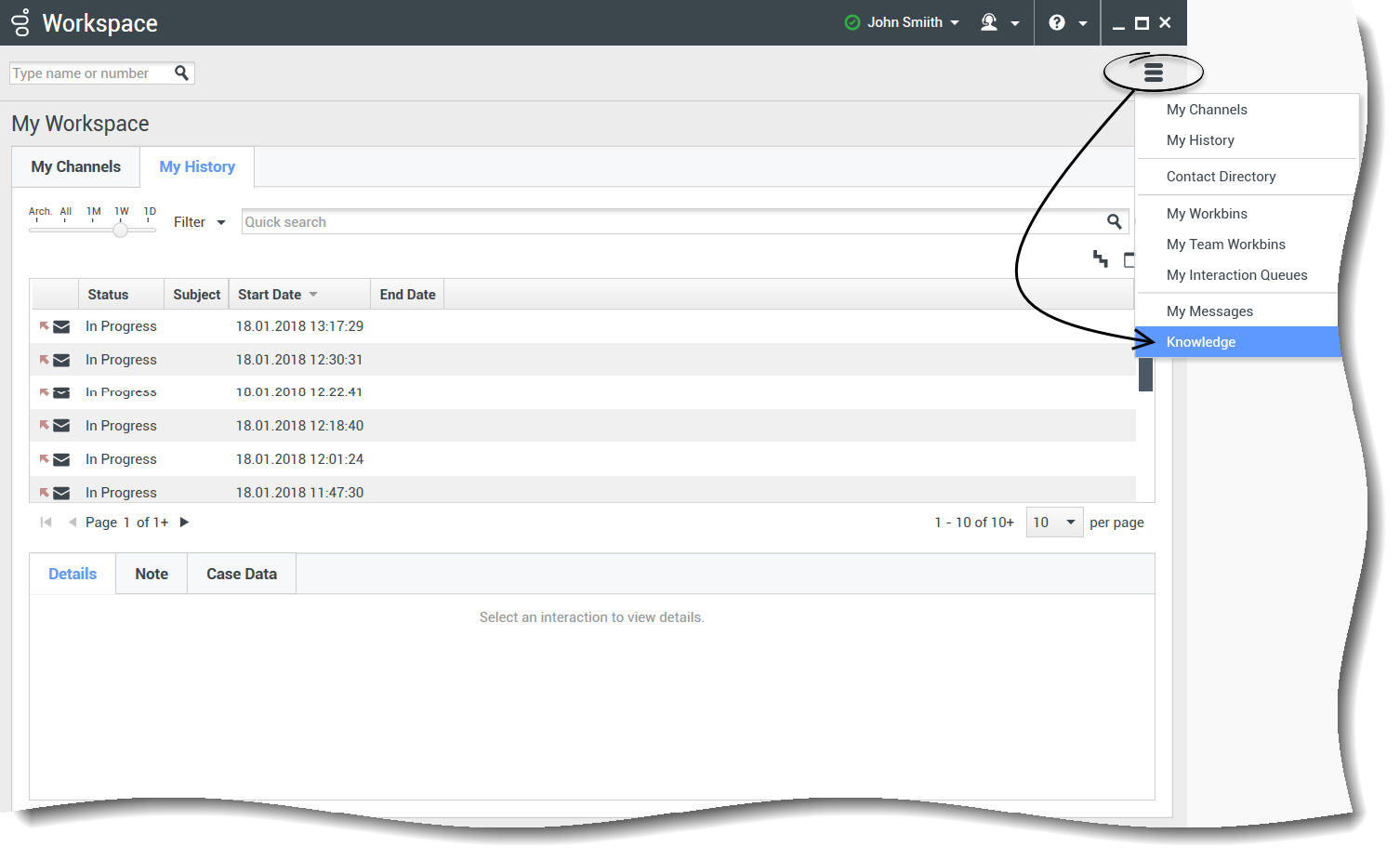1400x860 pixels.
Task: Open the Details tab
Action: [73, 574]
